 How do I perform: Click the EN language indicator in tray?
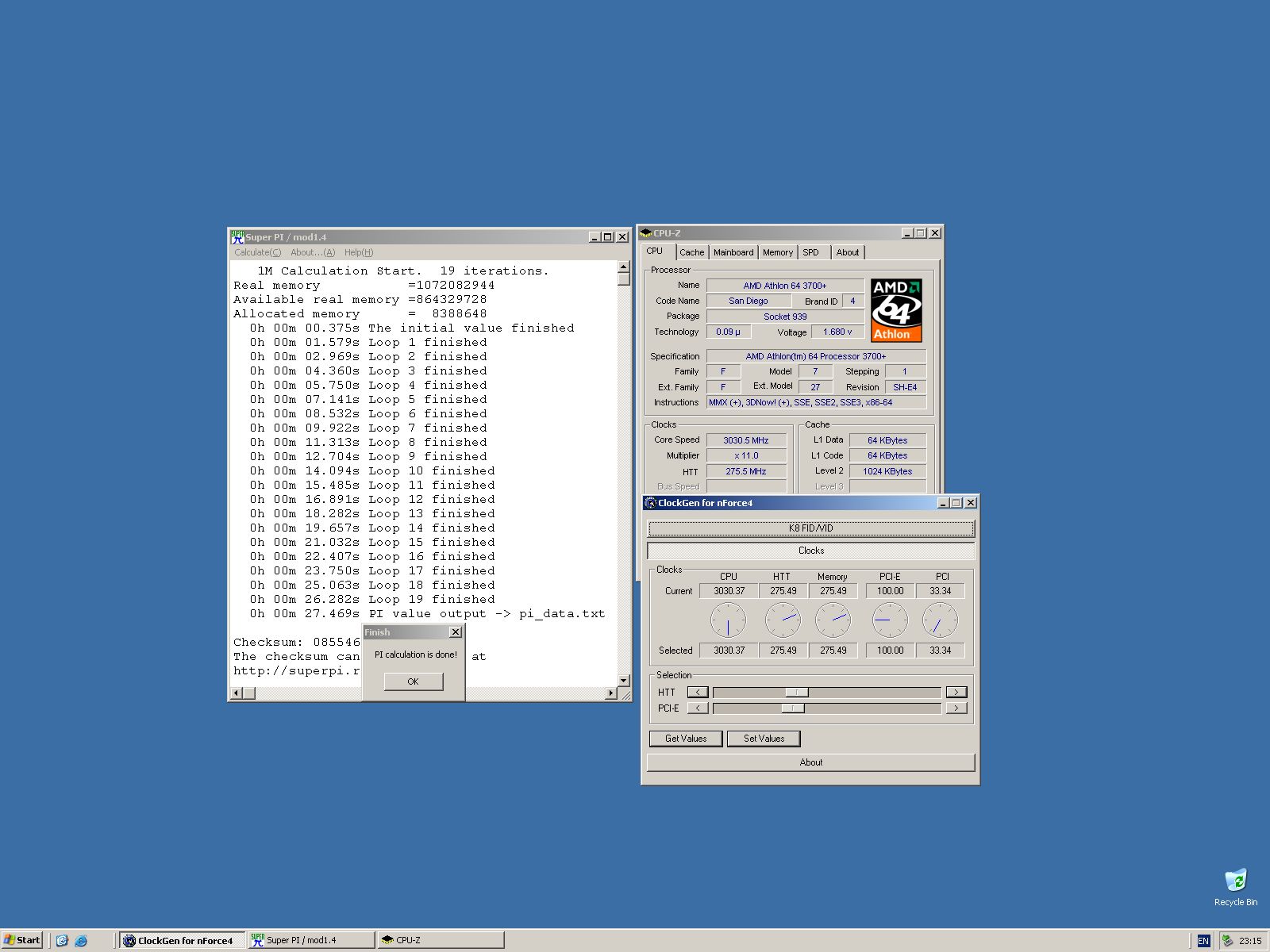pos(1203,941)
